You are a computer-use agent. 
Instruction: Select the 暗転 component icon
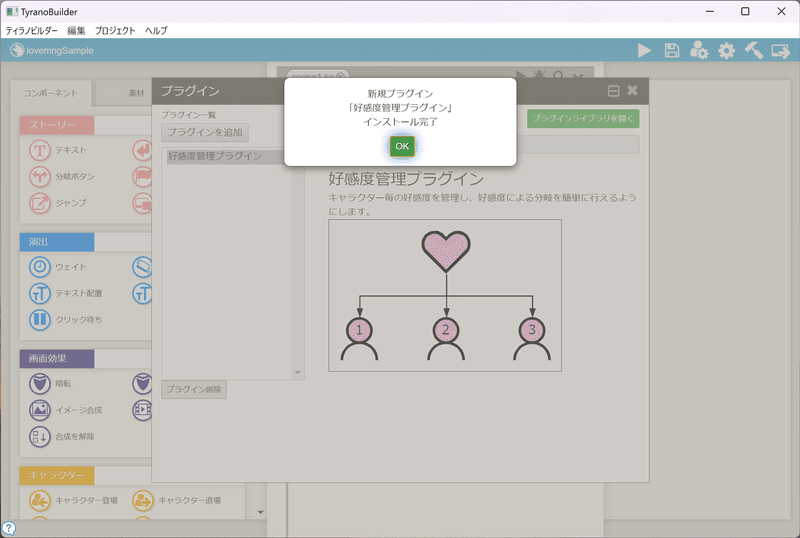click(x=39, y=384)
